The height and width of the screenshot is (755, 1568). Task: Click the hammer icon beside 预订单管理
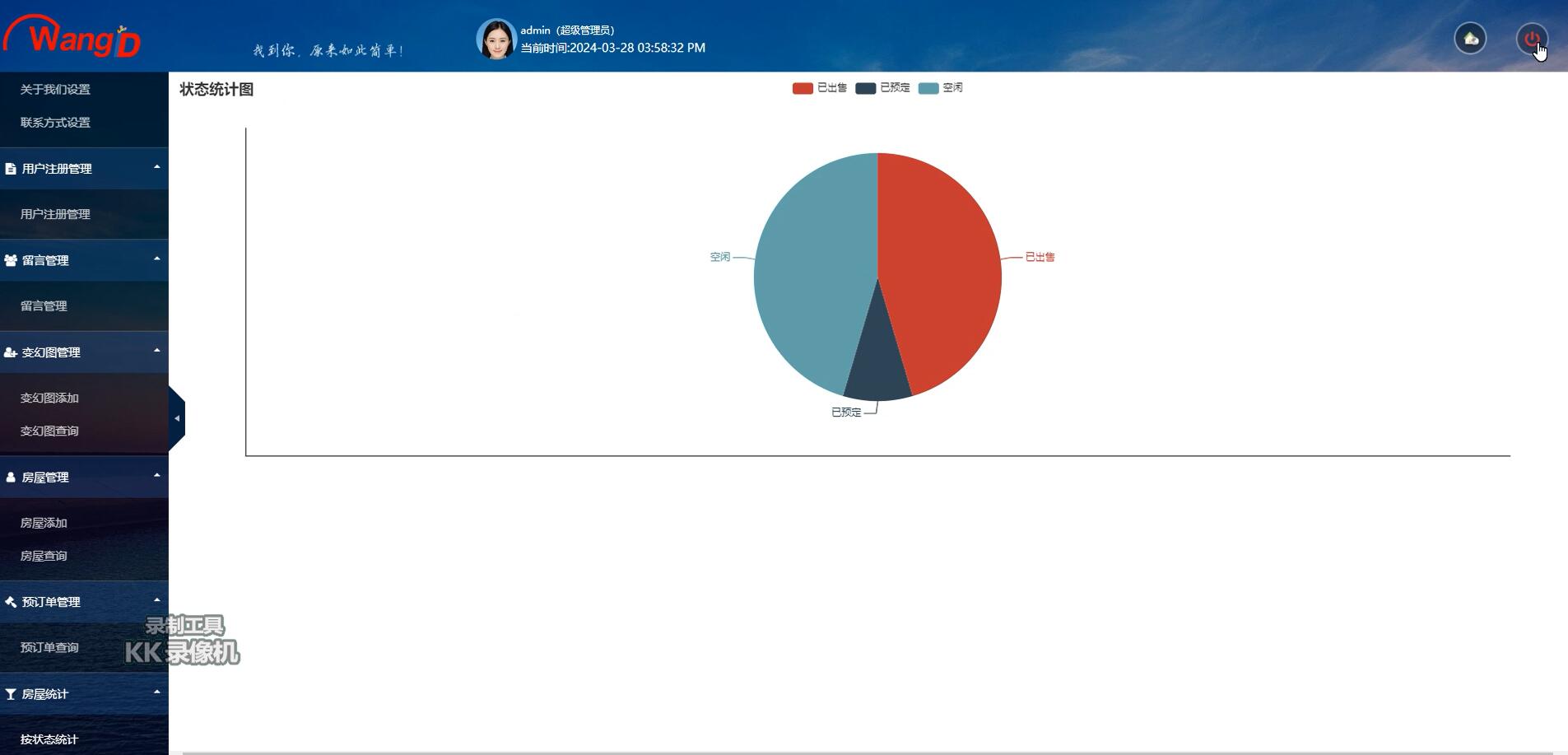(11, 602)
